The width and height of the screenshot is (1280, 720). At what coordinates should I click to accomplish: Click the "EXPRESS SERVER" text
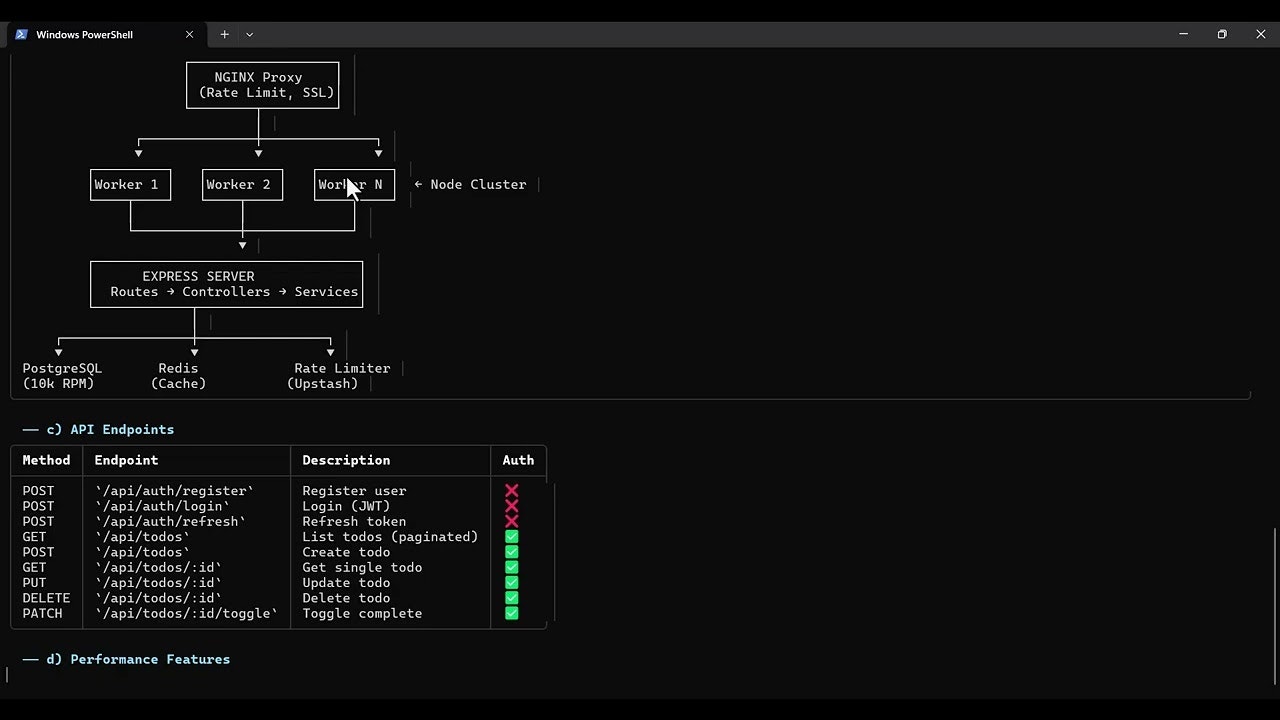click(x=198, y=276)
